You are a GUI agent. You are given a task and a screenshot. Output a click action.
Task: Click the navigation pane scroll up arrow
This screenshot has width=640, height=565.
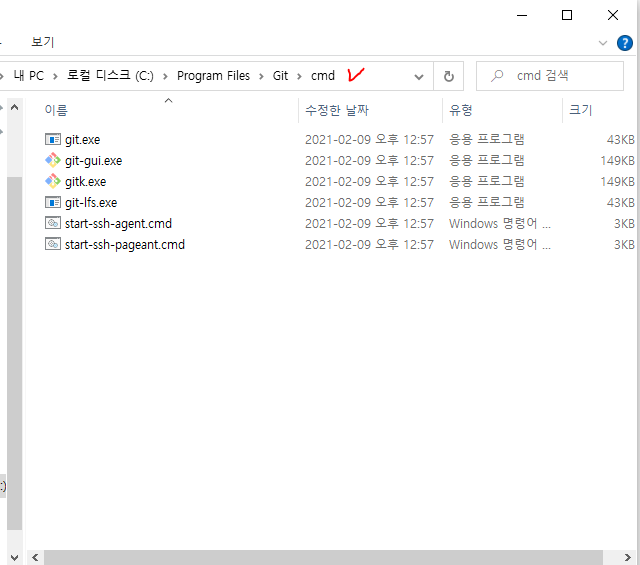point(15,107)
